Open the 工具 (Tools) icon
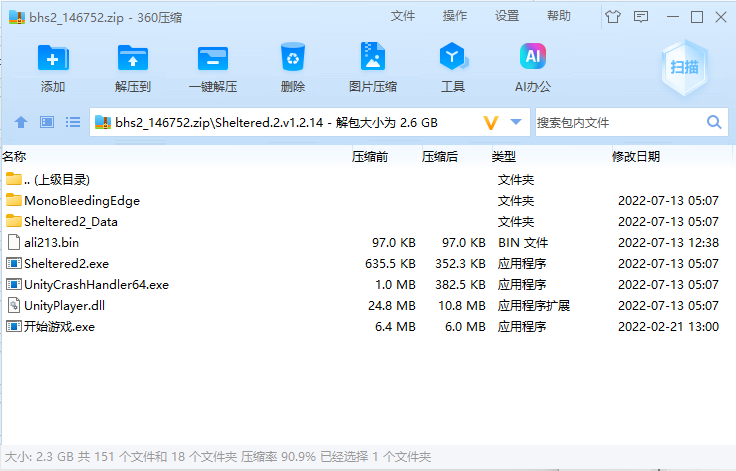736x471 pixels. [453, 57]
